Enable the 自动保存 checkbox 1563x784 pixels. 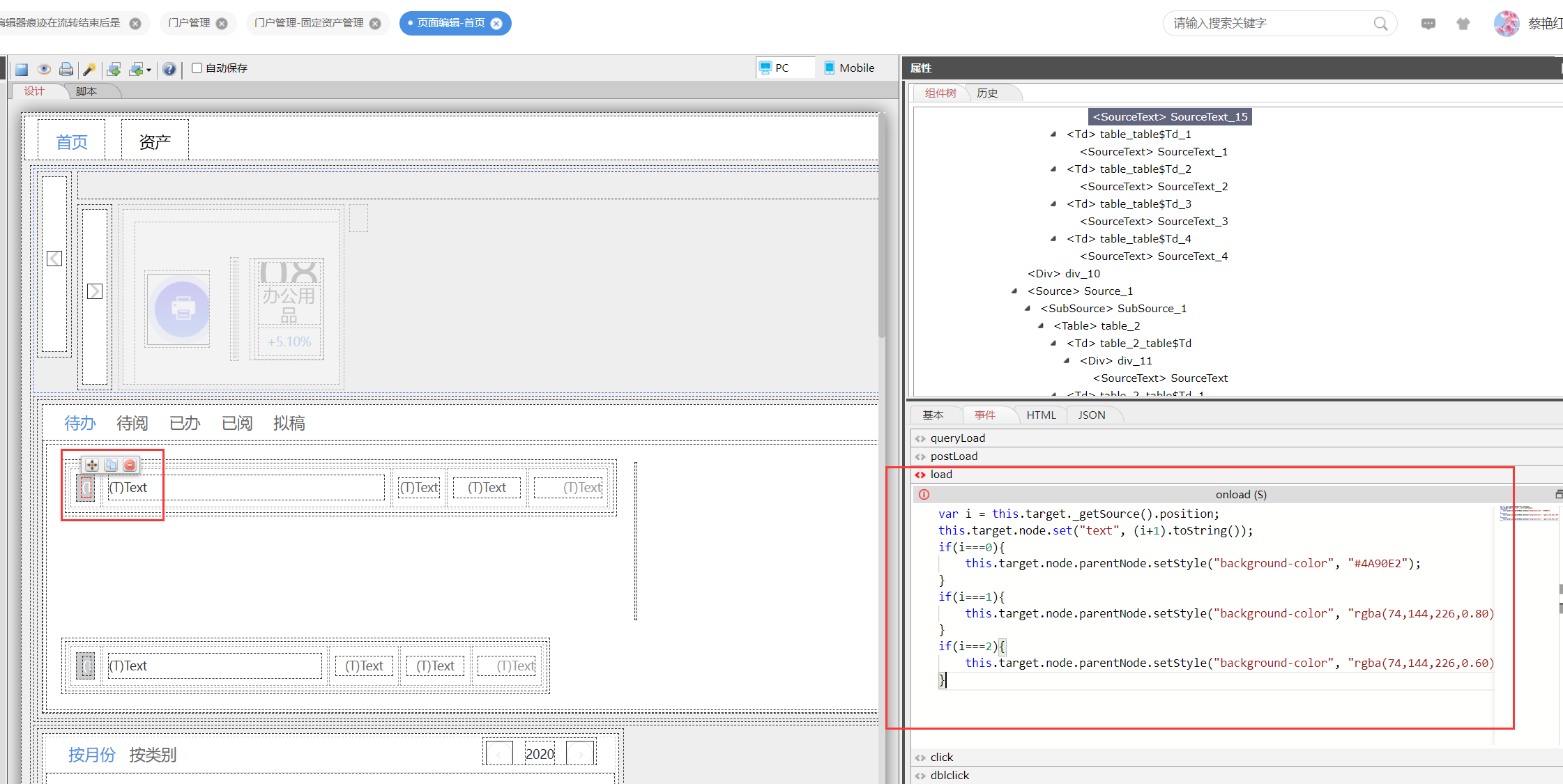(197, 68)
